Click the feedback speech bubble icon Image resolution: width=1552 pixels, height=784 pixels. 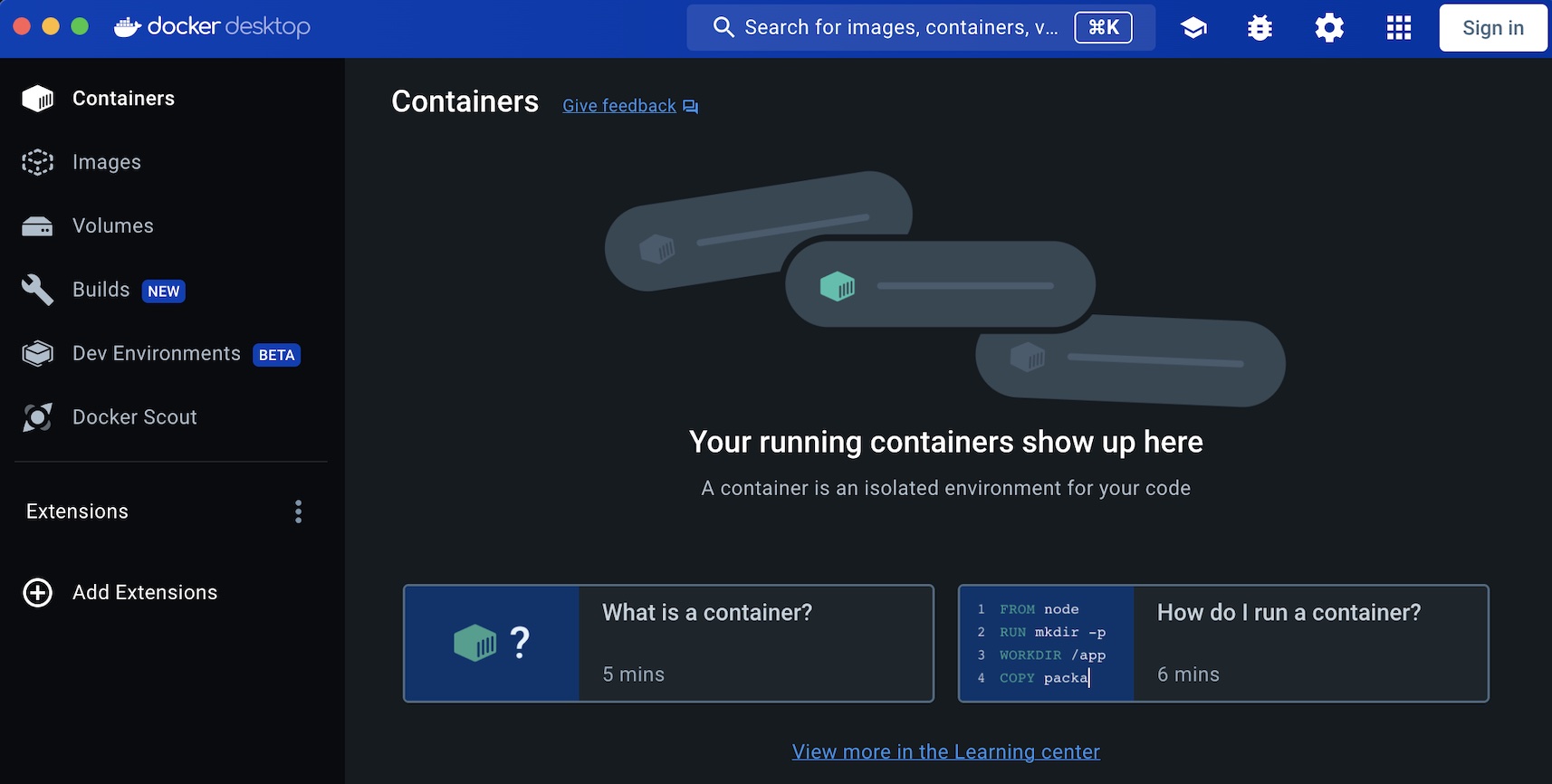690,106
